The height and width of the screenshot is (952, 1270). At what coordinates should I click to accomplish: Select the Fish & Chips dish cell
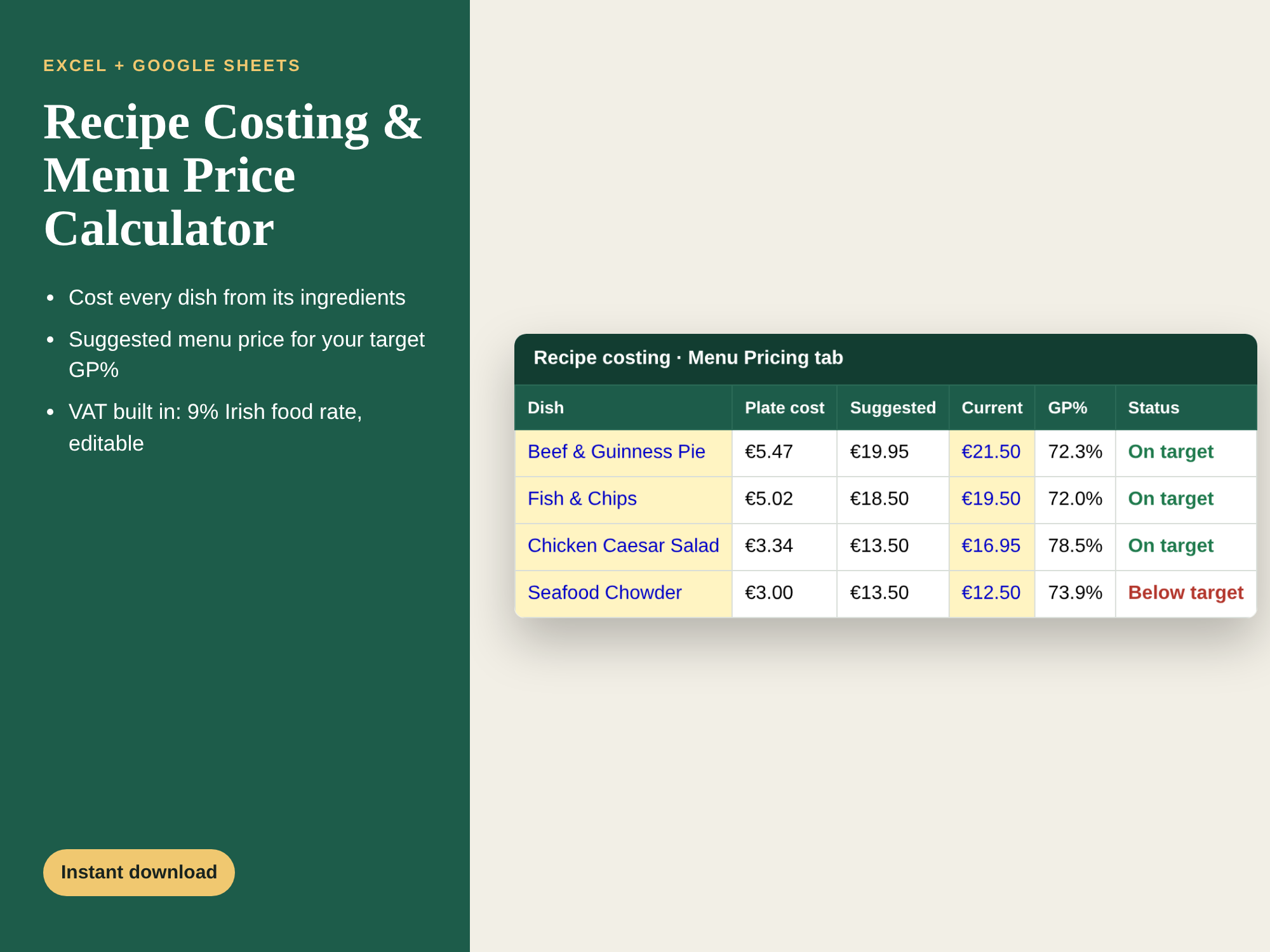tap(623, 500)
